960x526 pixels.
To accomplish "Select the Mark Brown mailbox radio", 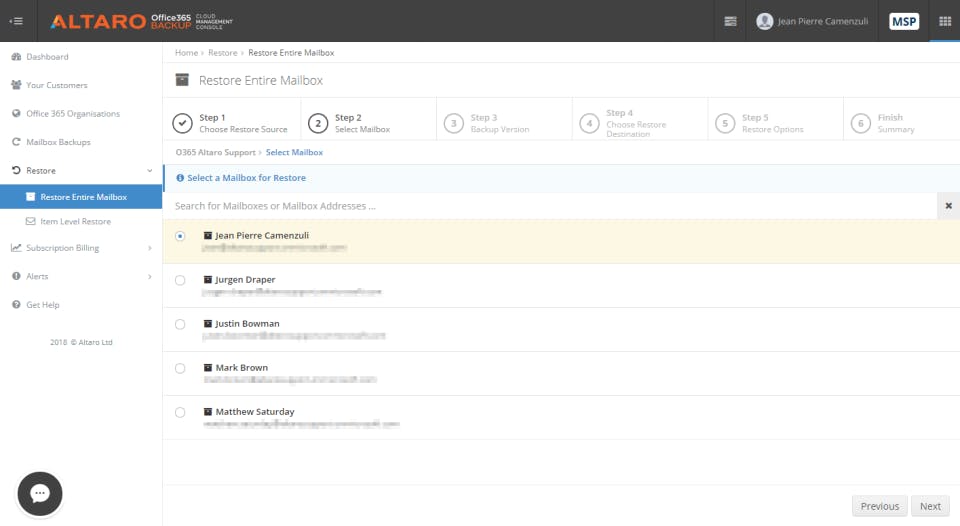I will 180,368.
